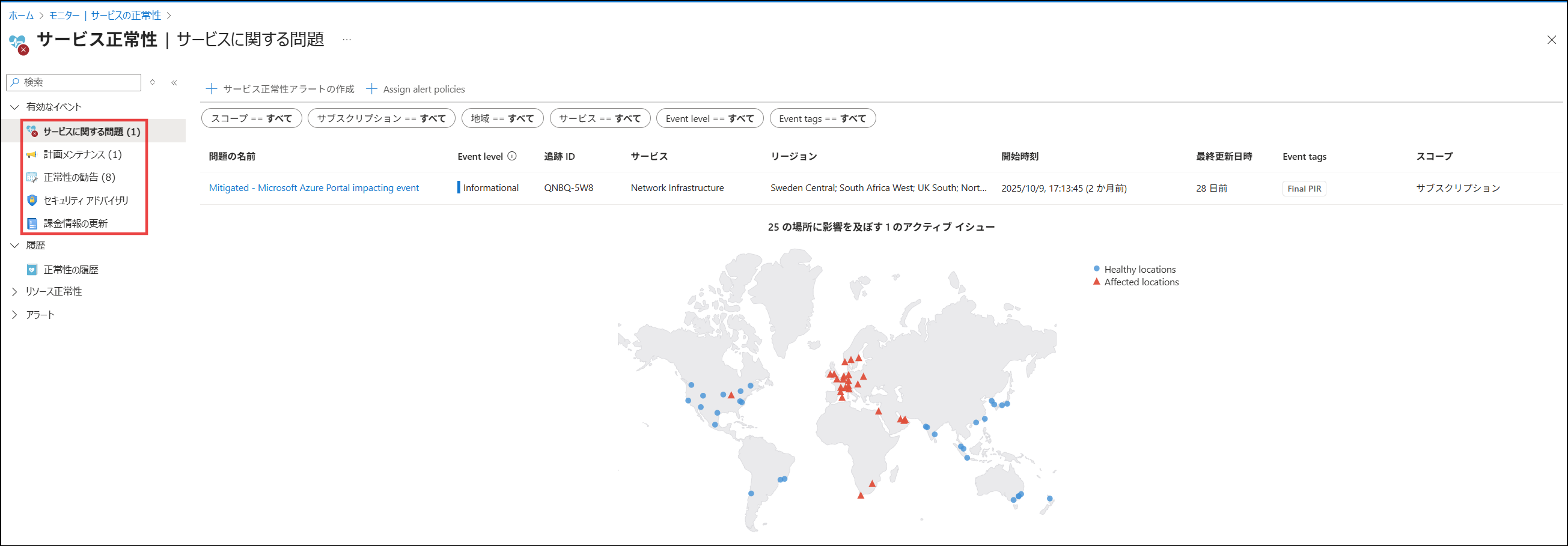1568x546 pixels.
Task: Click the 計画メンテナンス megaphone icon
Action: click(32, 154)
